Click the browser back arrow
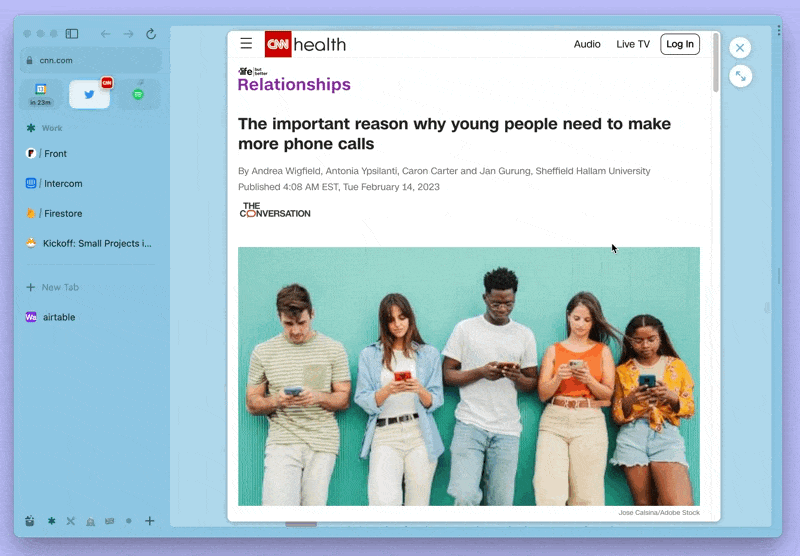The width and height of the screenshot is (800, 556). 105,34
